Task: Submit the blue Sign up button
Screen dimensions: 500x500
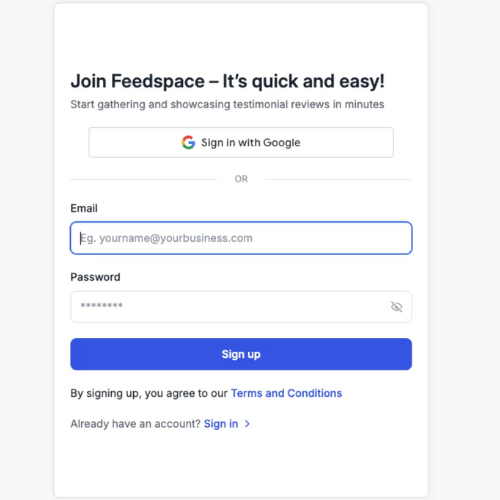Action: tap(241, 354)
